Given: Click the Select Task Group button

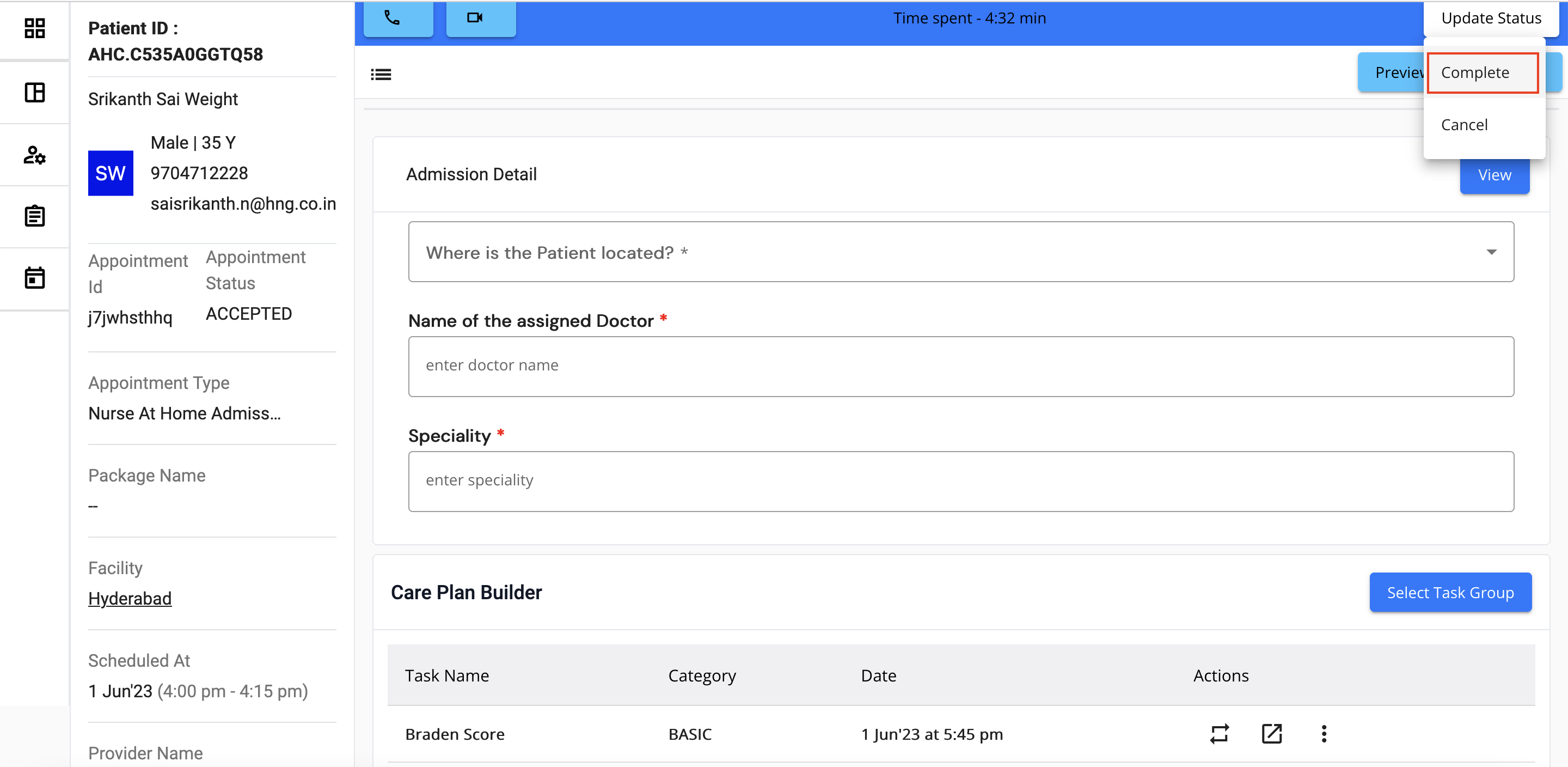Looking at the screenshot, I should coord(1450,592).
